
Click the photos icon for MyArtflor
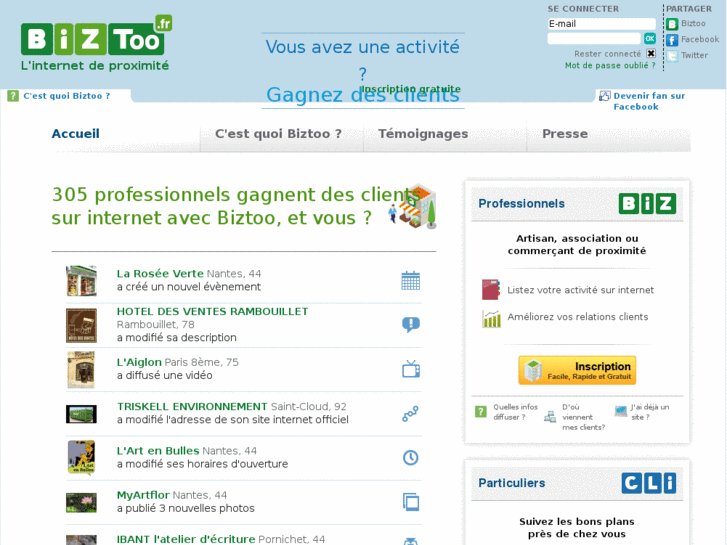410,502
